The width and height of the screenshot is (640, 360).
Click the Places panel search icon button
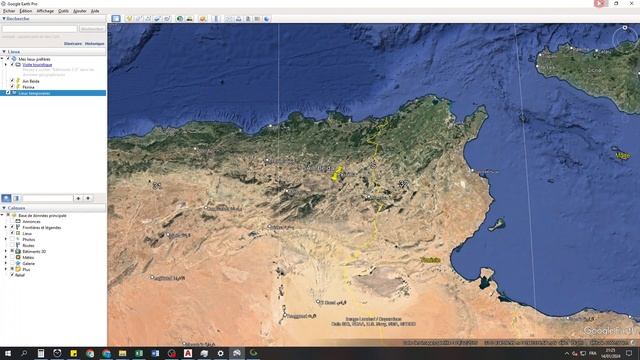click(7, 198)
